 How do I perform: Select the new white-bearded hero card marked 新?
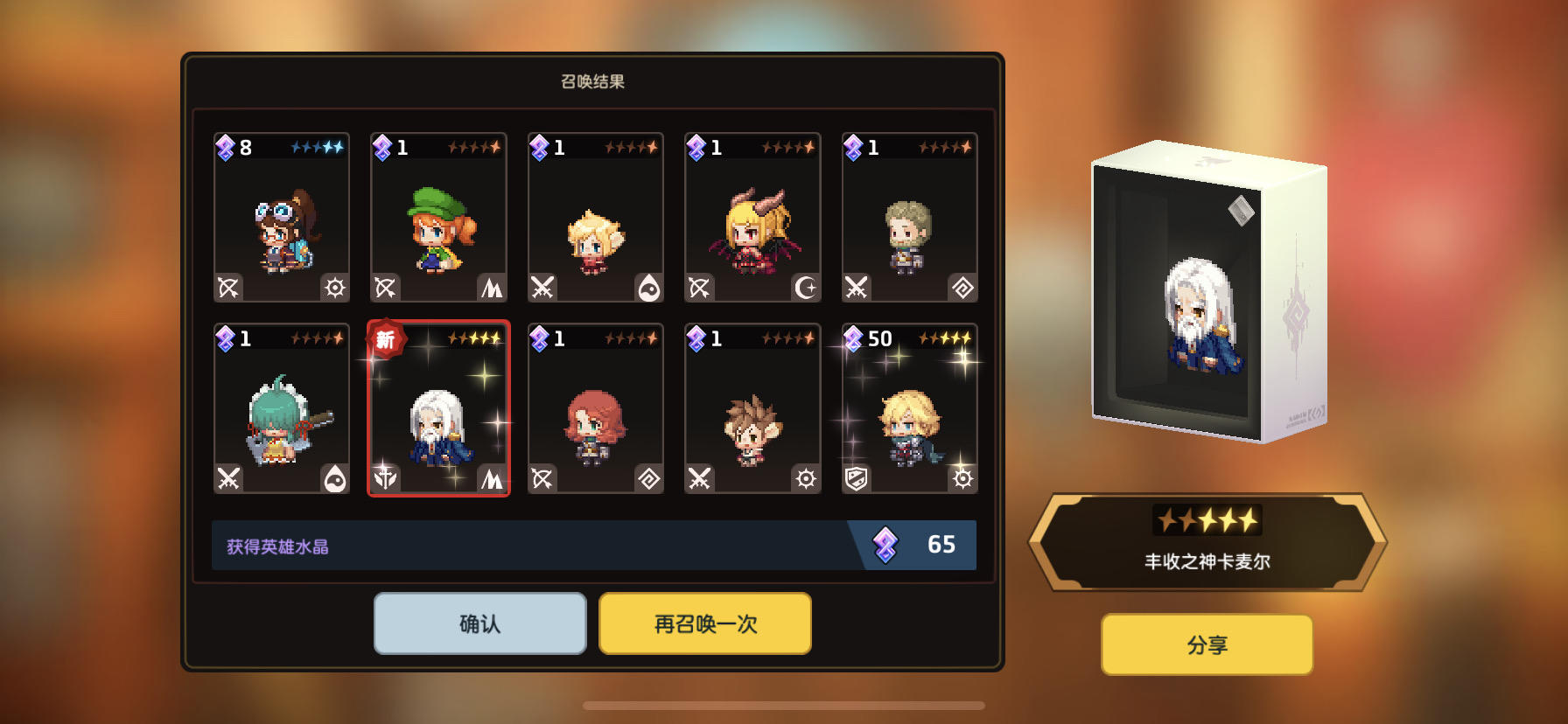(x=438, y=408)
